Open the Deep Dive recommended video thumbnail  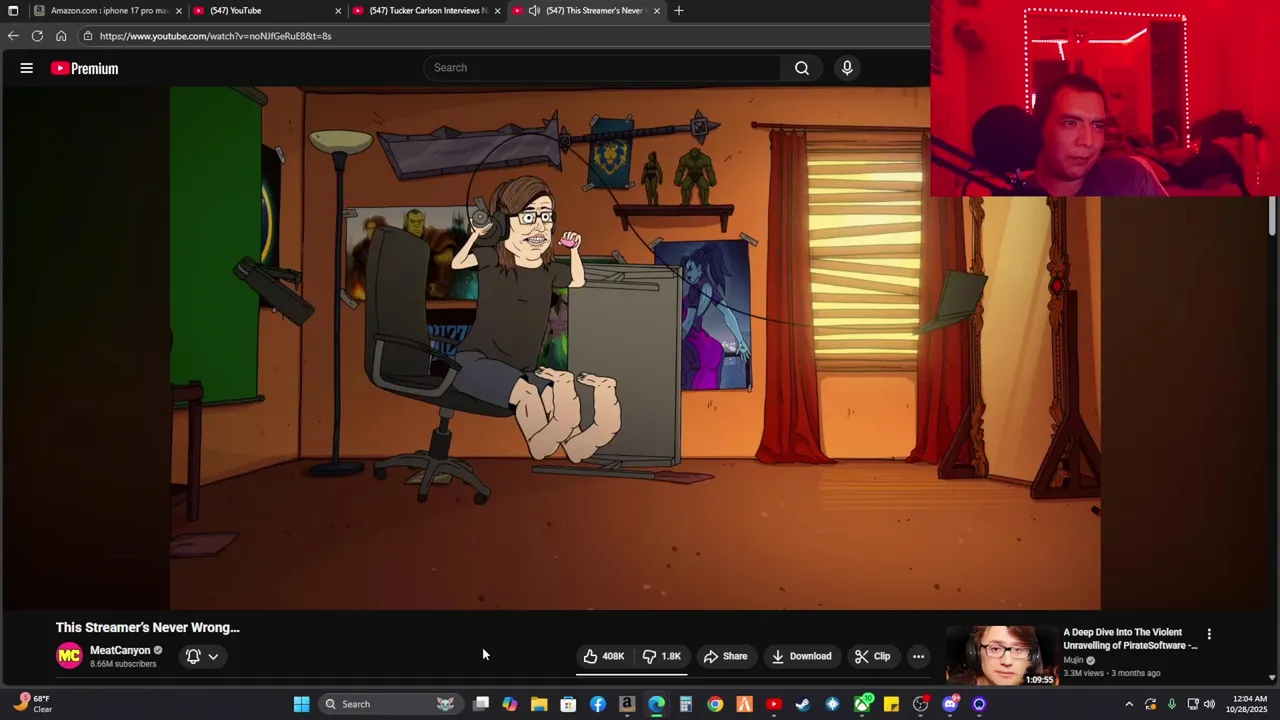1001,656
